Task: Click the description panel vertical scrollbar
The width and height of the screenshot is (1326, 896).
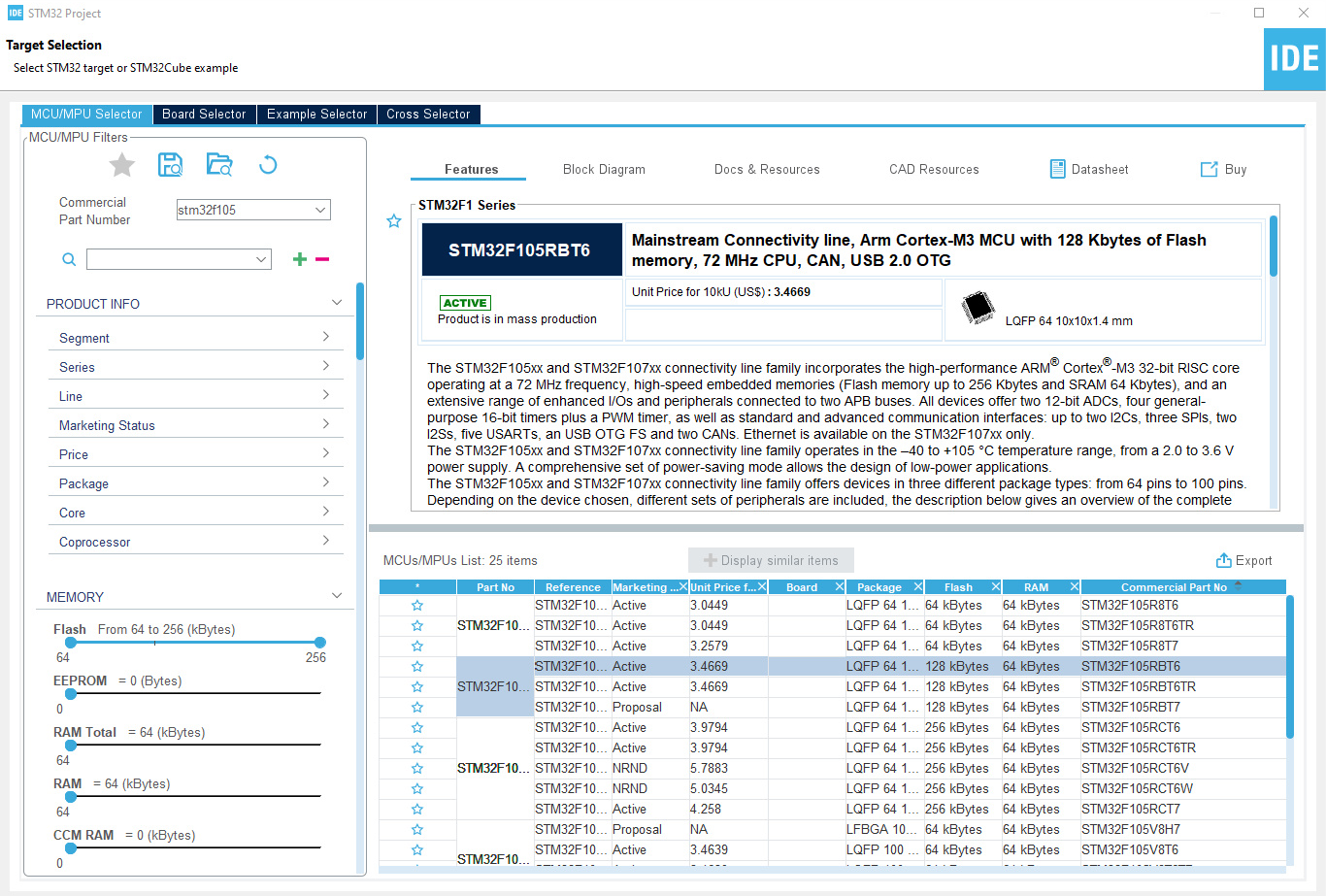Action: pyautogui.click(x=1274, y=246)
